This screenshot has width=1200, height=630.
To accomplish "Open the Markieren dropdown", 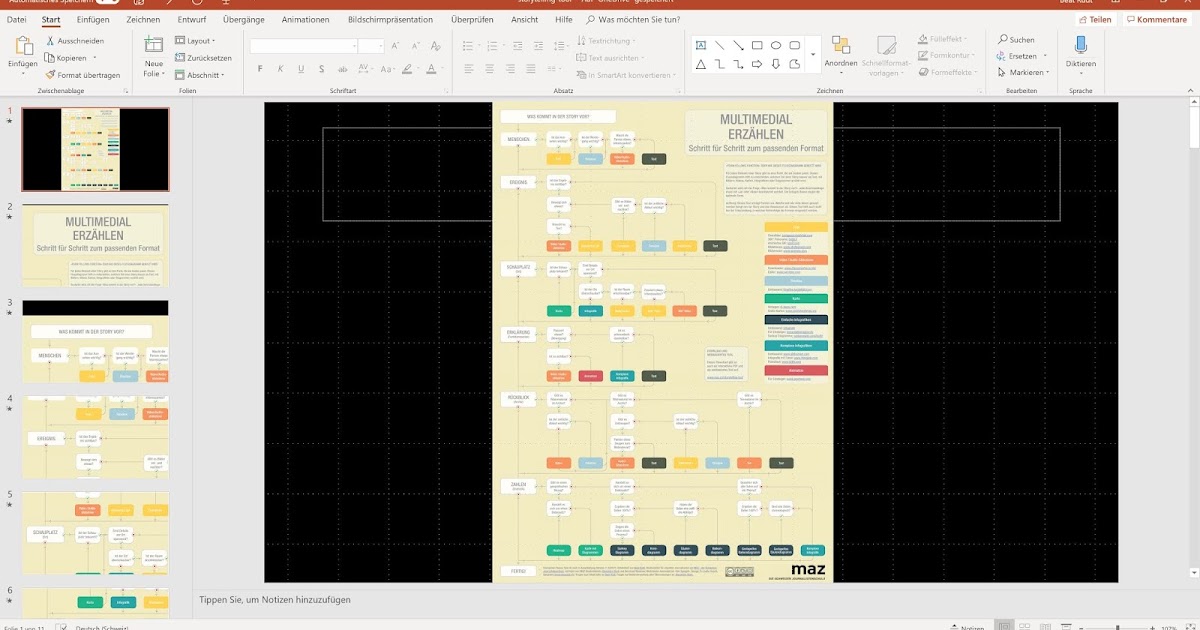I will [x=1023, y=72].
